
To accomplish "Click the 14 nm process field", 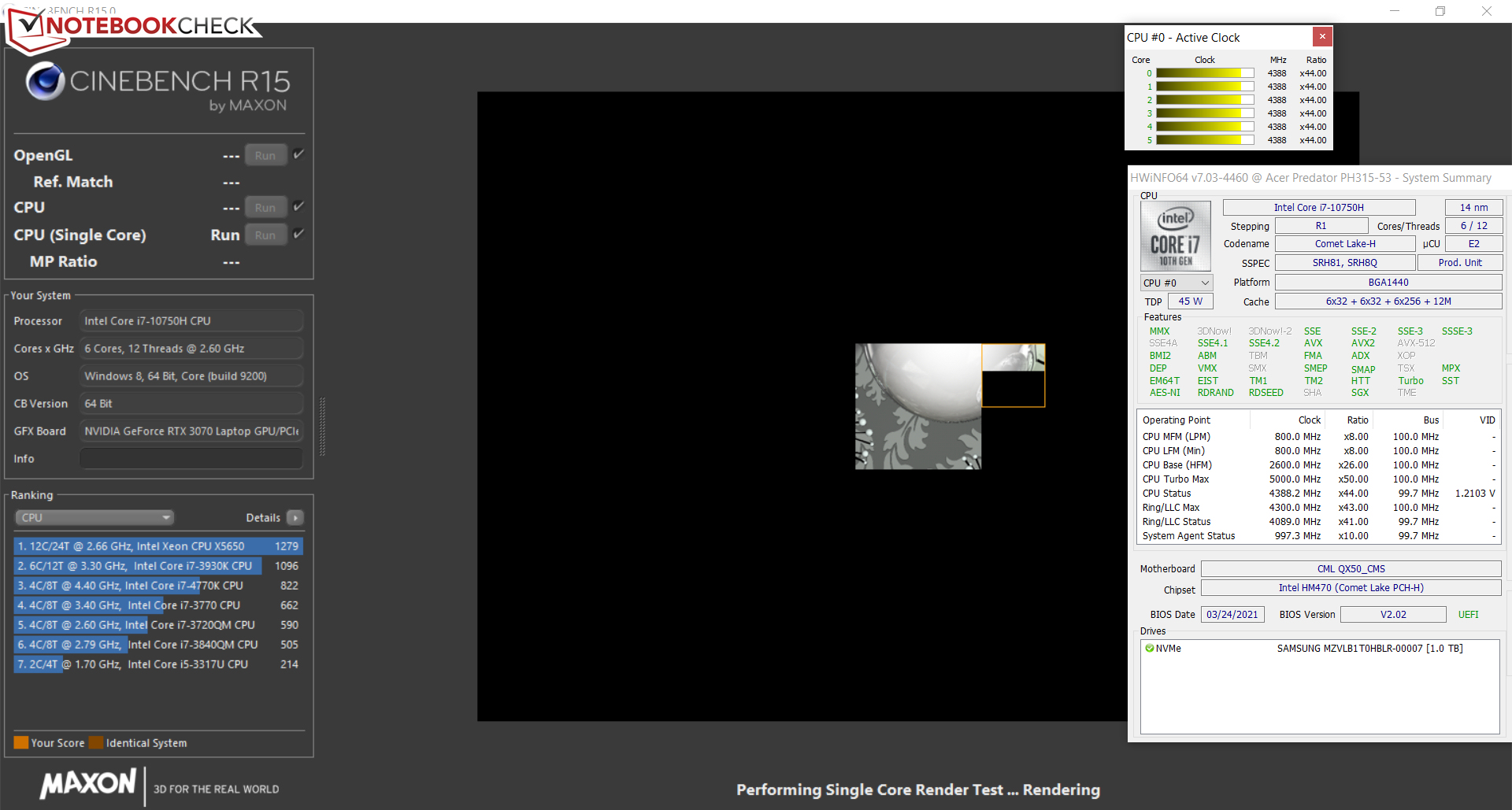I will click(x=1474, y=208).
